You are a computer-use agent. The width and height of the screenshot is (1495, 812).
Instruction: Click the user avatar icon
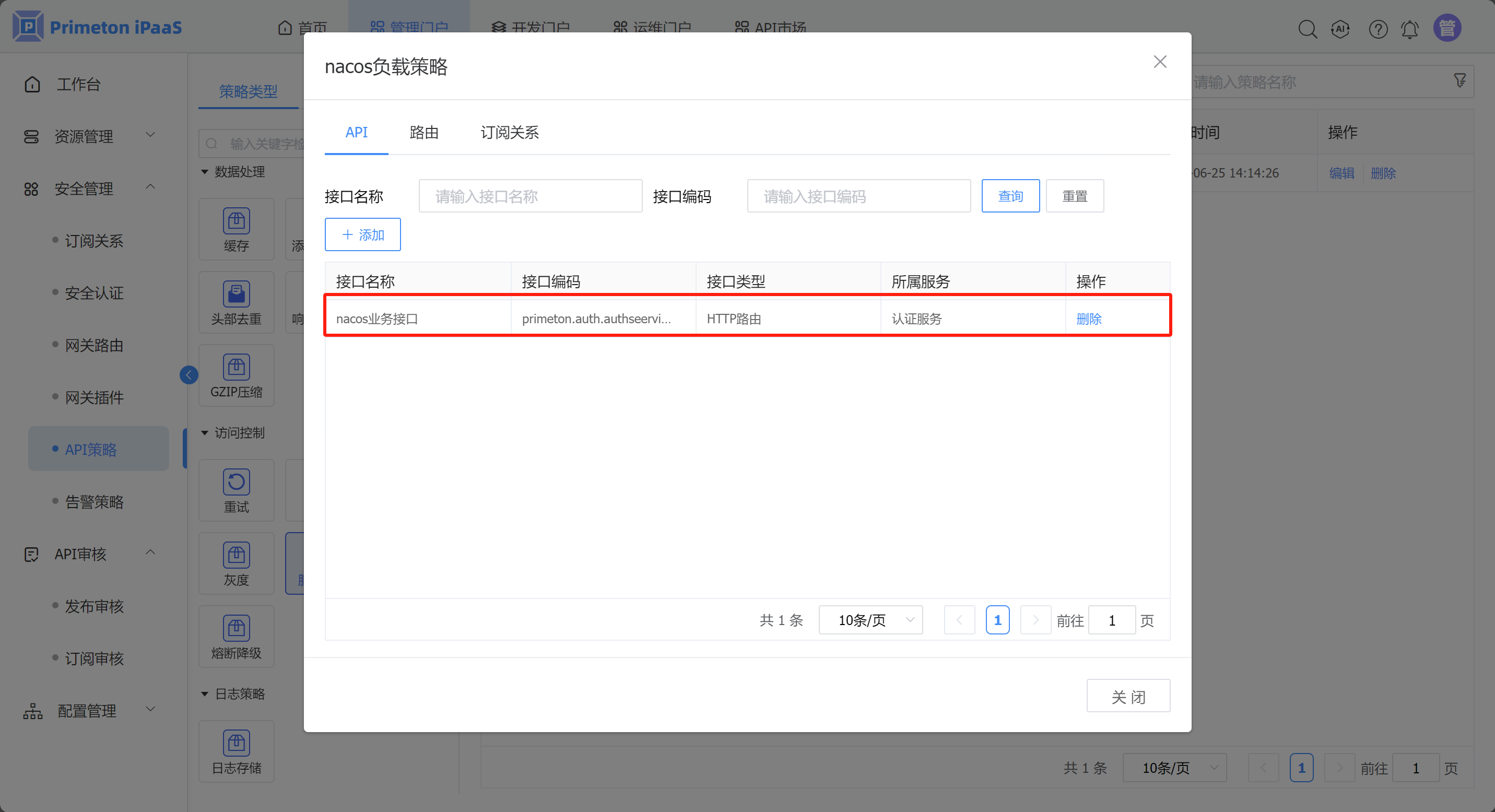(1447, 28)
